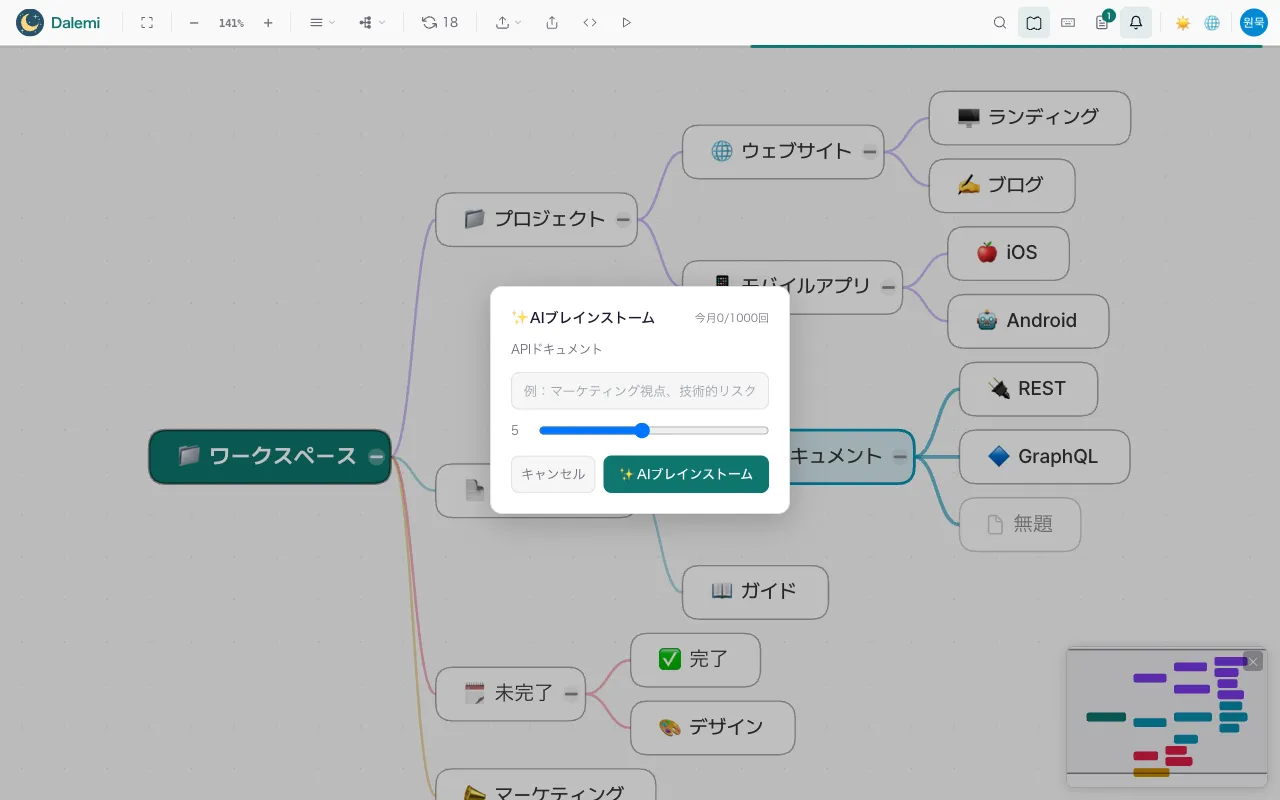Collapse the ウェブサイト node
Image resolution: width=1280 pixels, height=800 pixels.
click(870, 151)
